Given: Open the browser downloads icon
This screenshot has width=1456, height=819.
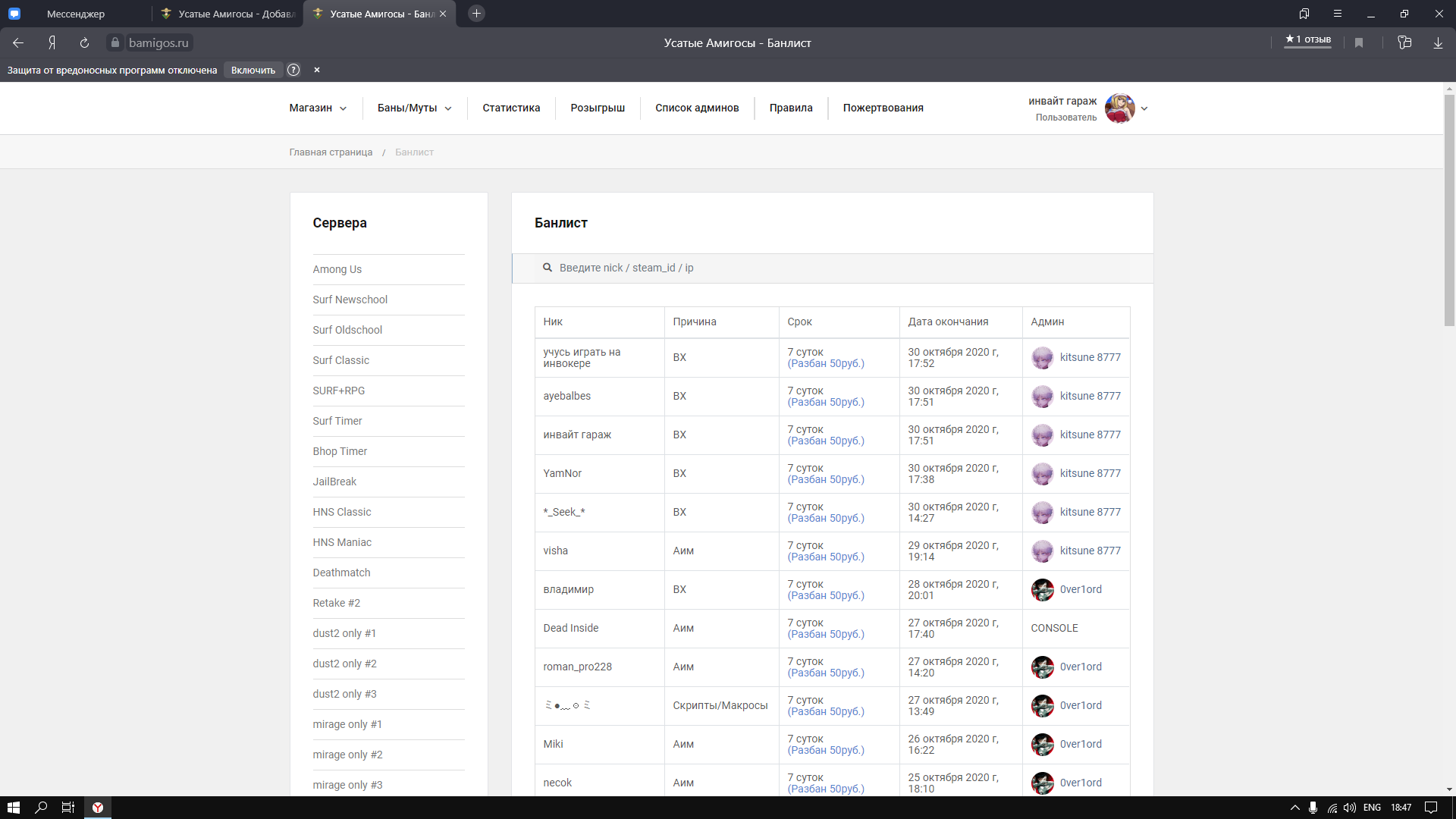Looking at the screenshot, I should click(x=1438, y=43).
